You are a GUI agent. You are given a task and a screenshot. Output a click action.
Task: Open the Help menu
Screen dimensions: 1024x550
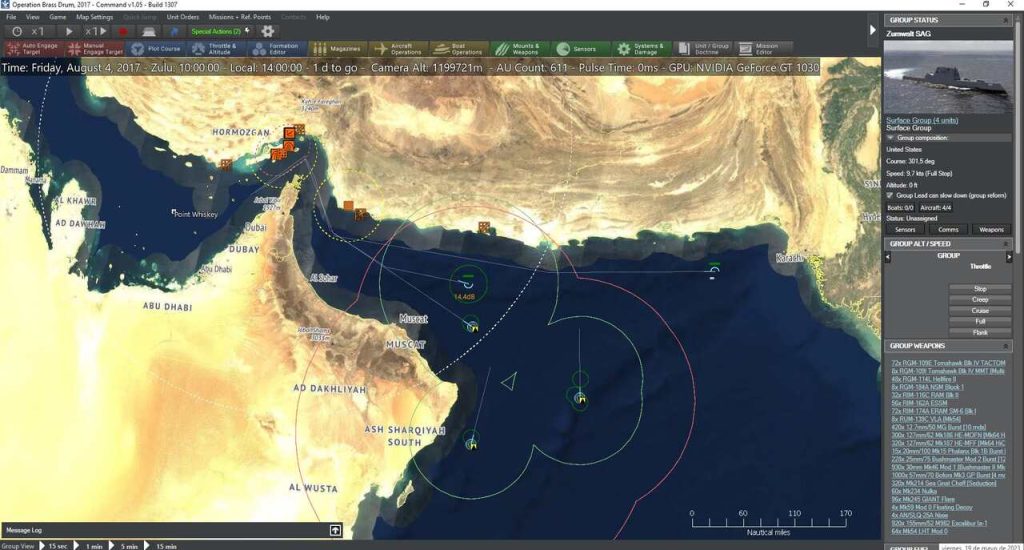click(323, 17)
